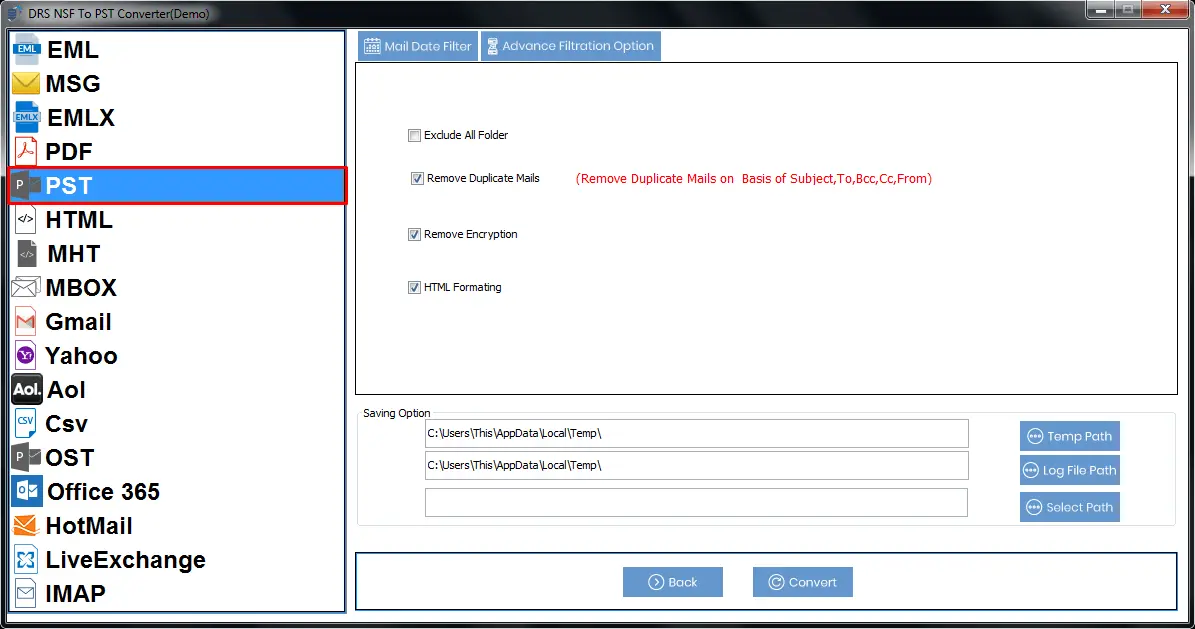Select the LiveExchange label
Viewport: 1195px width, 629px height.
pyautogui.click(x=126, y=560)
